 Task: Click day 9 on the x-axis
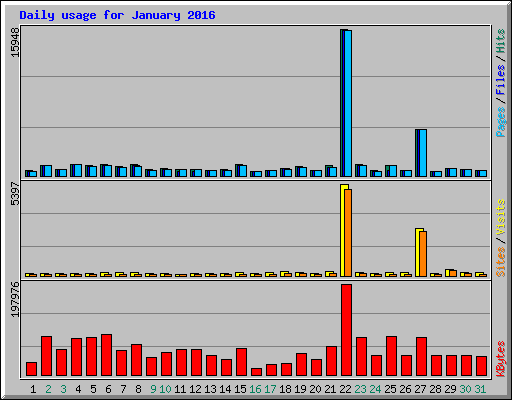tap(153, 389)
